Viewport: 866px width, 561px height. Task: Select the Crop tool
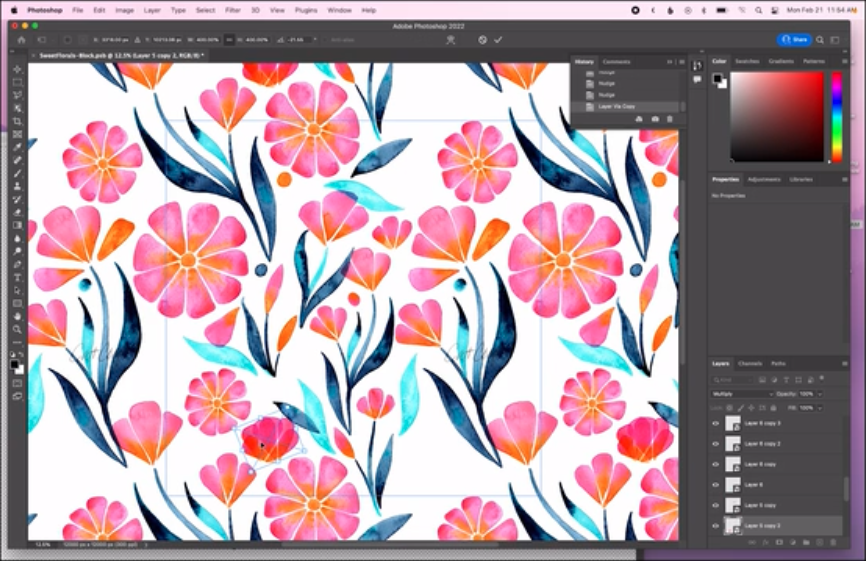pyautogui.click(x=17, y=121)
